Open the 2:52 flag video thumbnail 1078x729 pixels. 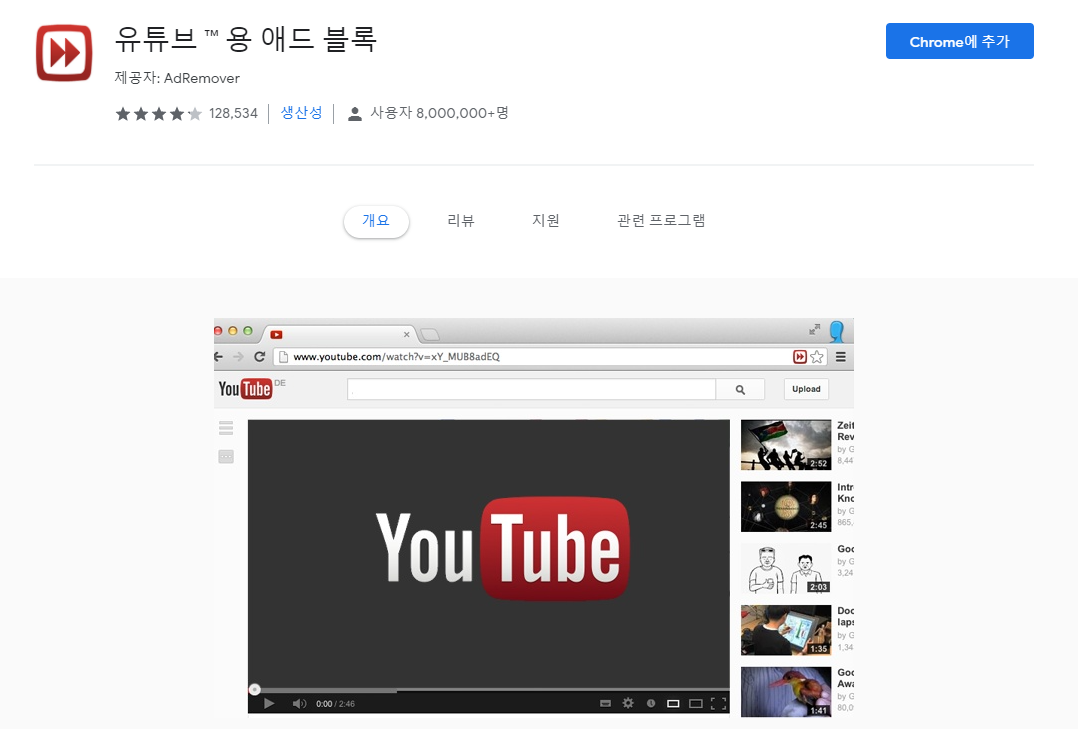click(786, 445)
